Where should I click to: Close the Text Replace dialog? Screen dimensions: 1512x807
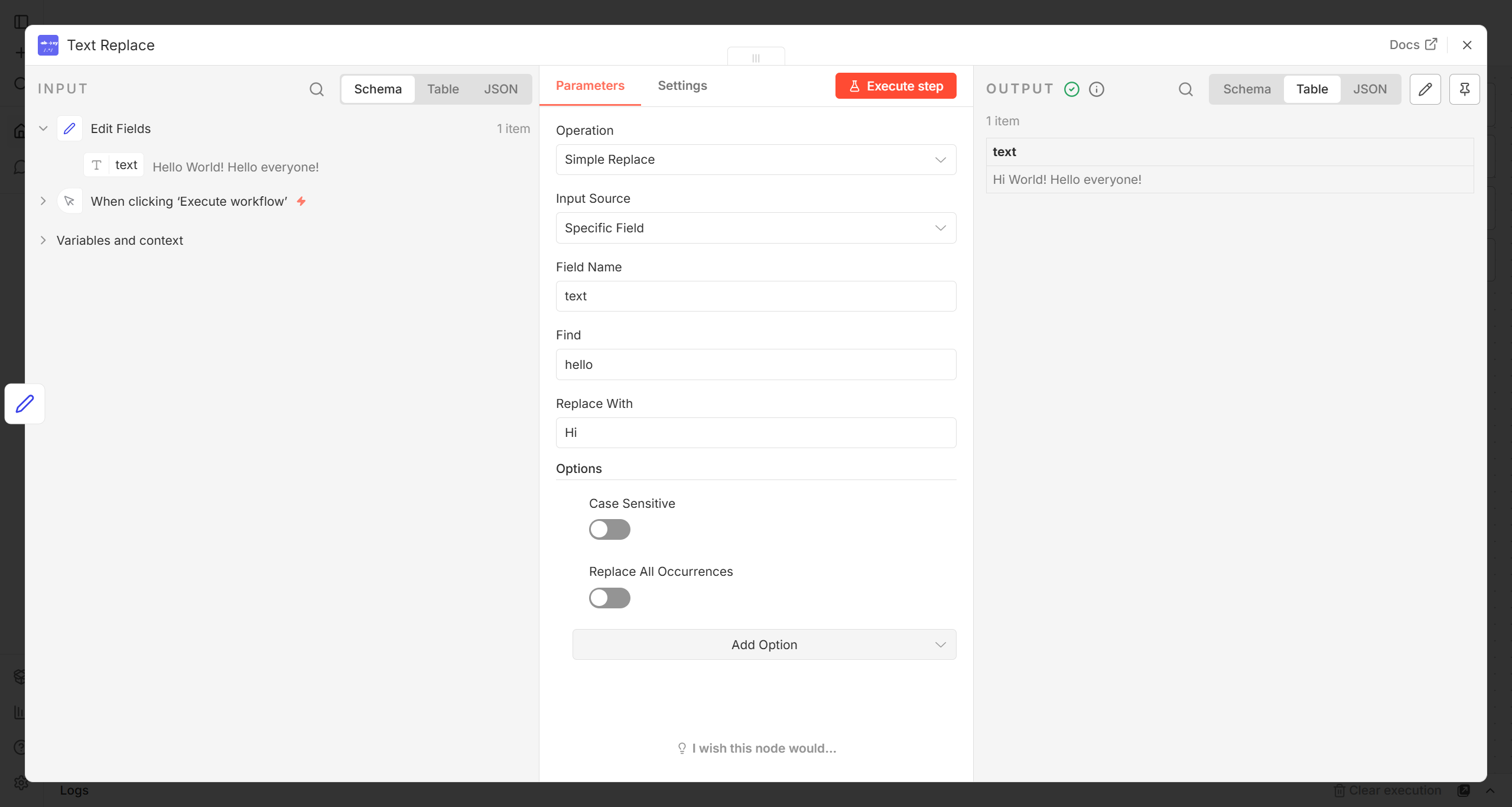pyautogui.click(x=1467, y=45)
